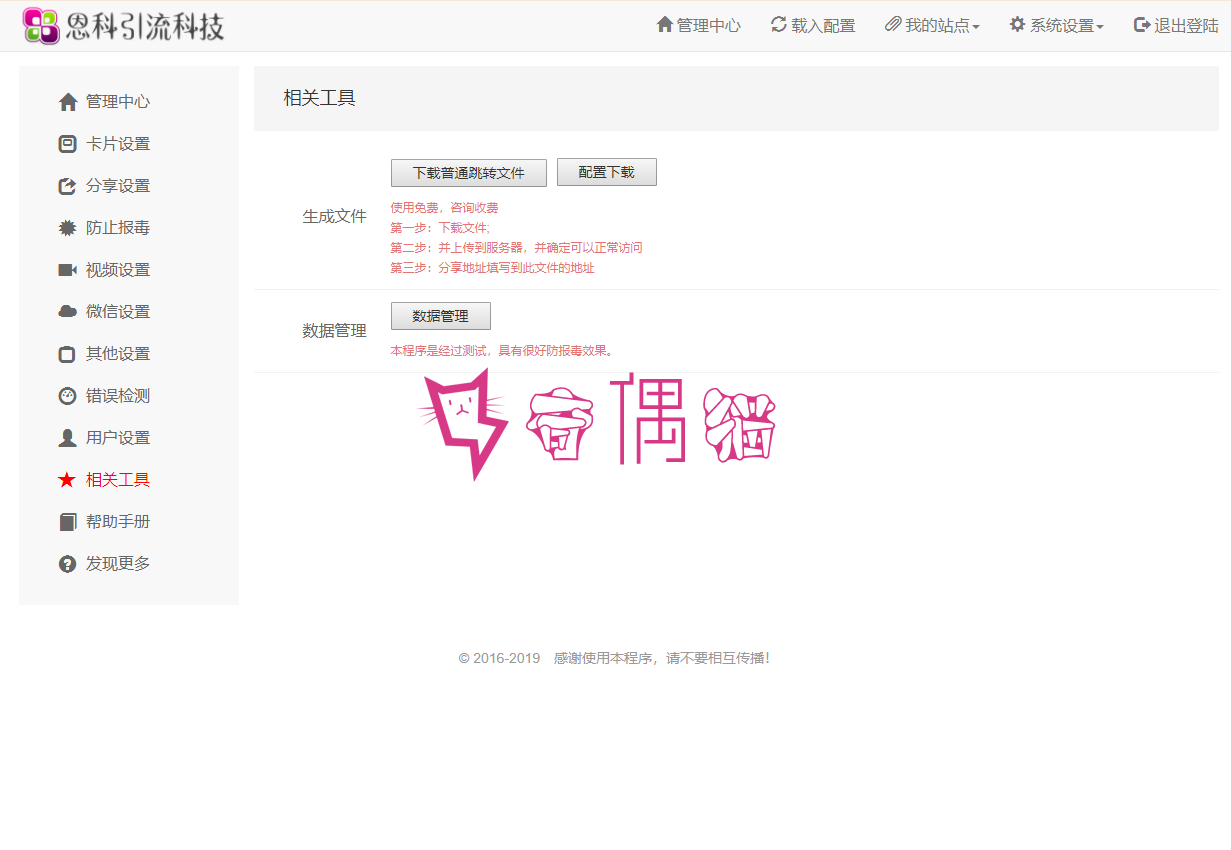Click the 生成文件 row label
The width and height of the screenshot is (1231, 850).
[x=335, y=216]
